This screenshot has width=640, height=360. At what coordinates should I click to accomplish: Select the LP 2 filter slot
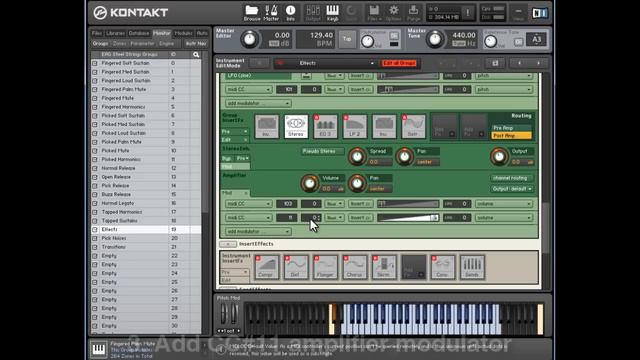point(355,126)
